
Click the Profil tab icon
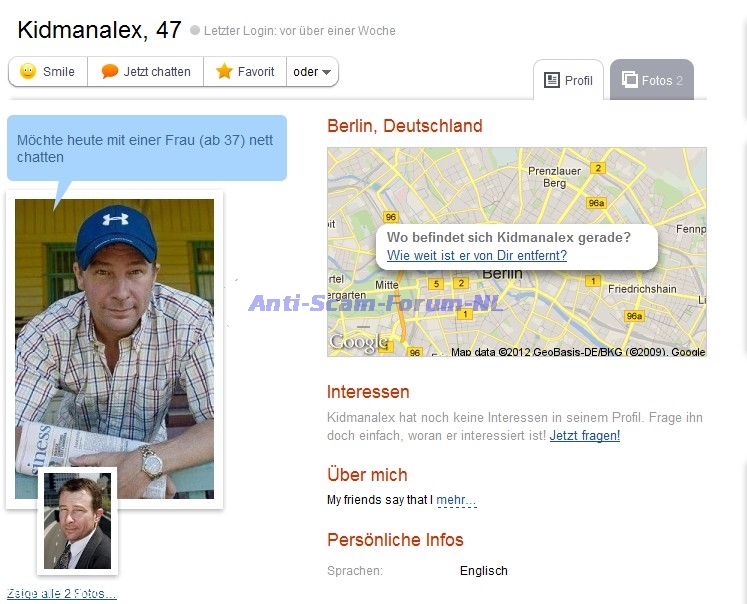tap(552, 80)
